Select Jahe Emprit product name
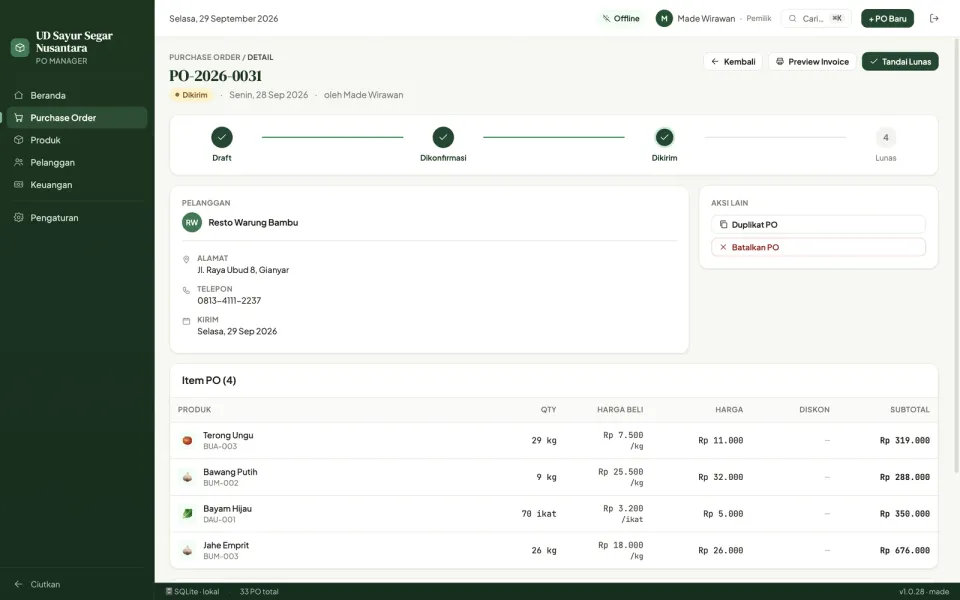Viewport: 960px width, 600px height. [226, 546]
